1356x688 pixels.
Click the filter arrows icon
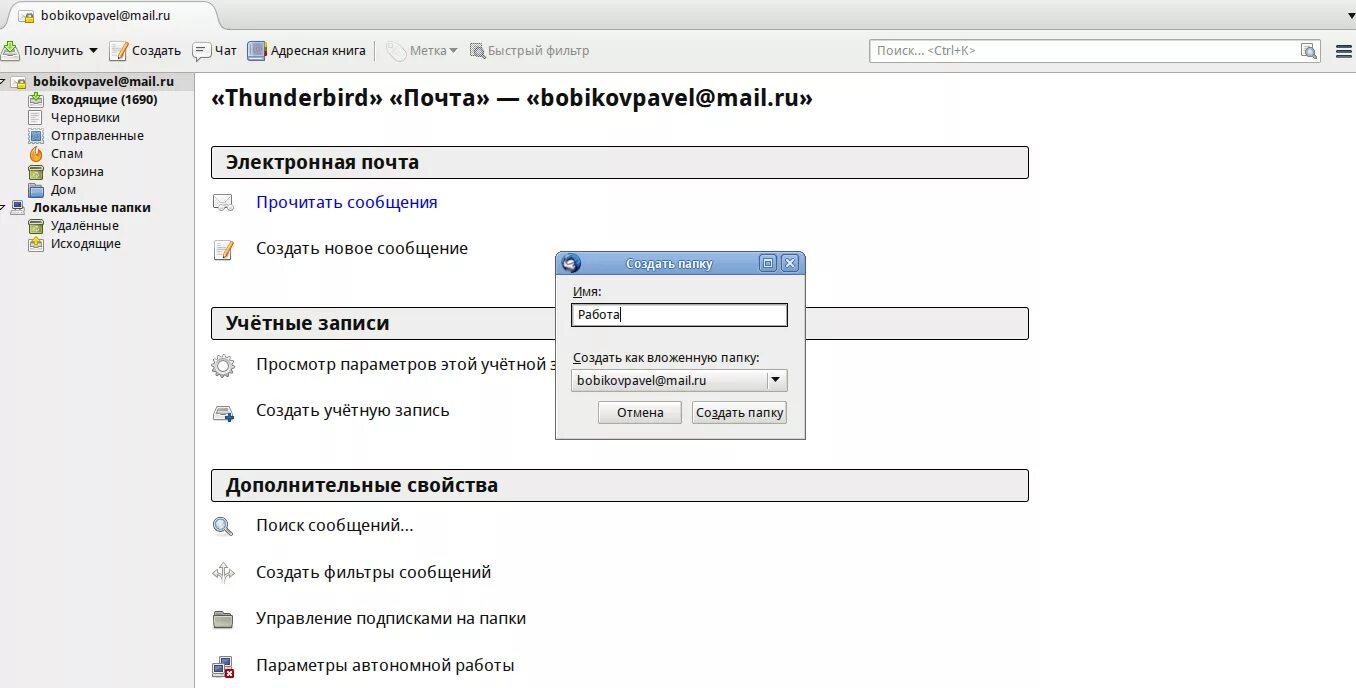point(223,572)
